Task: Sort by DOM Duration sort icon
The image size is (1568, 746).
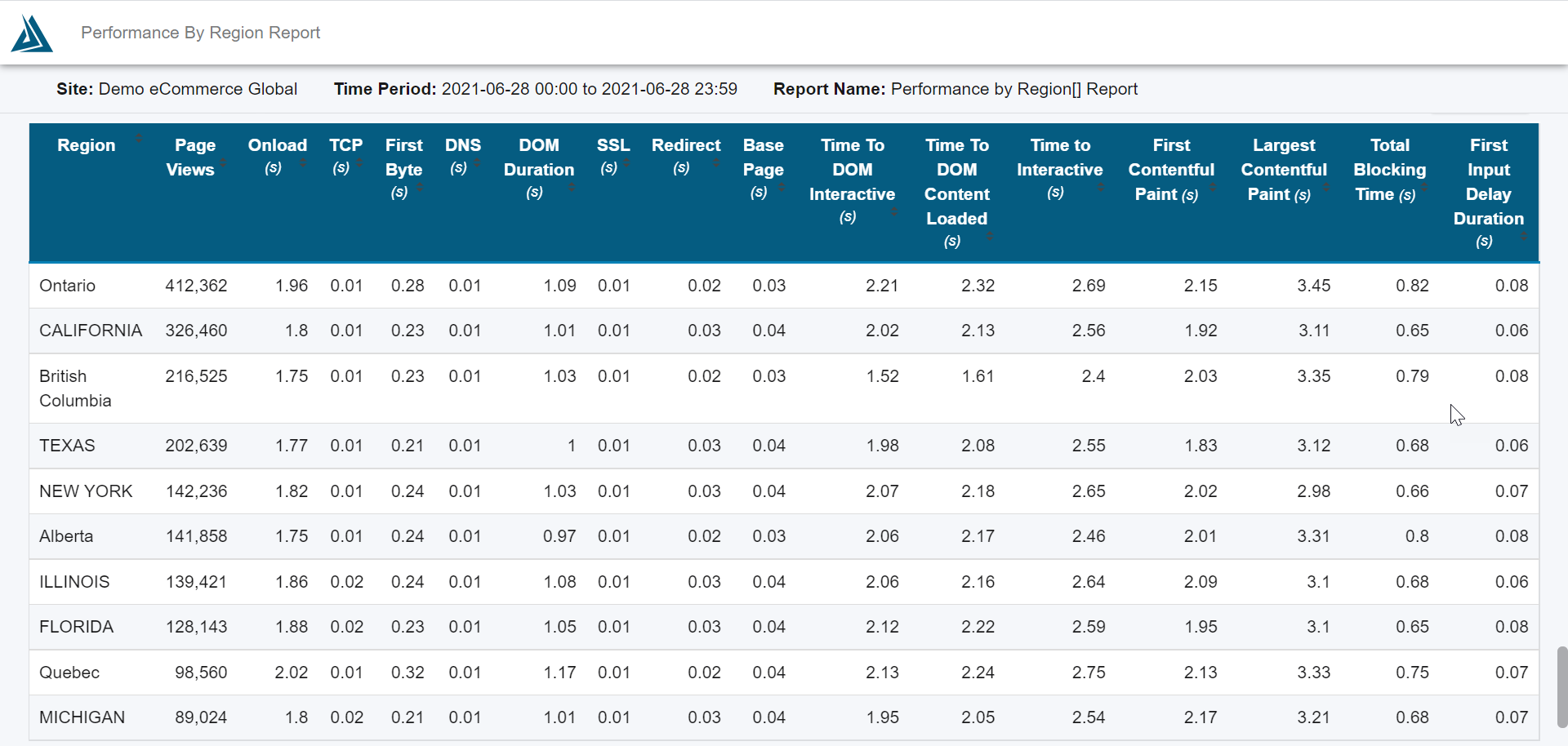Action: pyautogui.click(x=572, y=188)
